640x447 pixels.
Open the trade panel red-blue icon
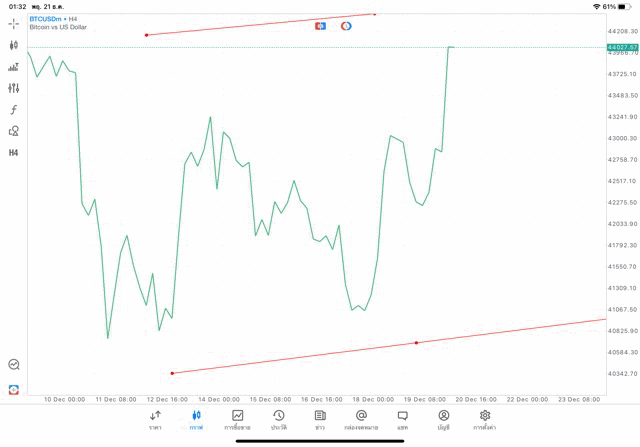320,25
